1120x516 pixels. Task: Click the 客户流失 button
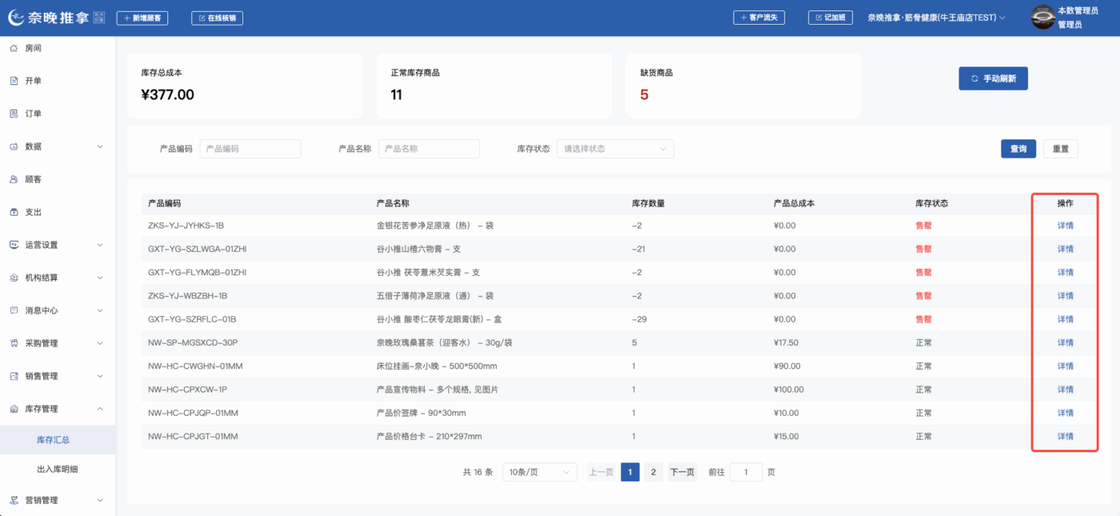pos(759,17)
